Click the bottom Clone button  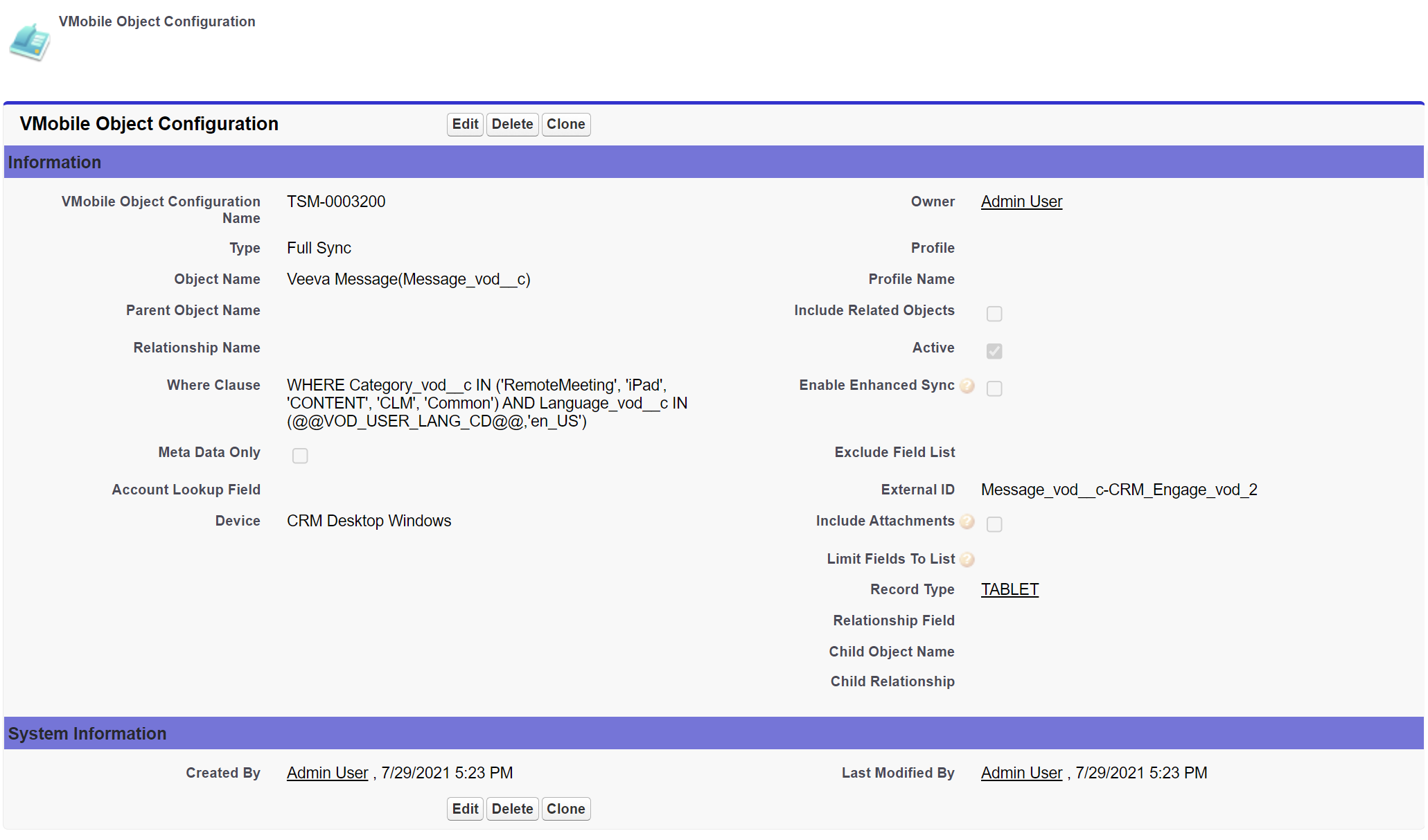point(565,809)
